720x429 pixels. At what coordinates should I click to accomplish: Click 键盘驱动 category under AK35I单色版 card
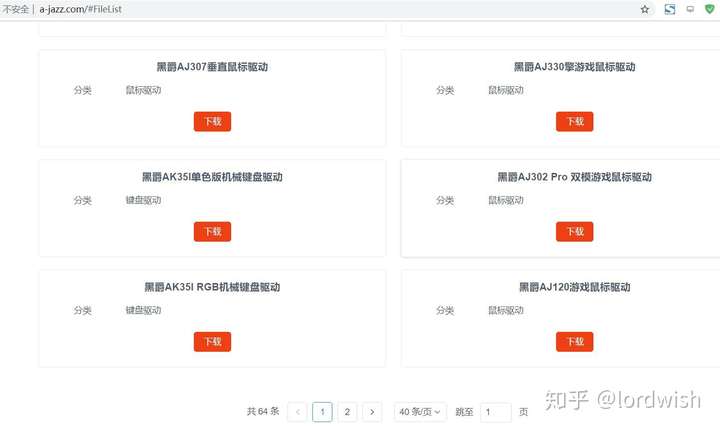pos(143,200)
